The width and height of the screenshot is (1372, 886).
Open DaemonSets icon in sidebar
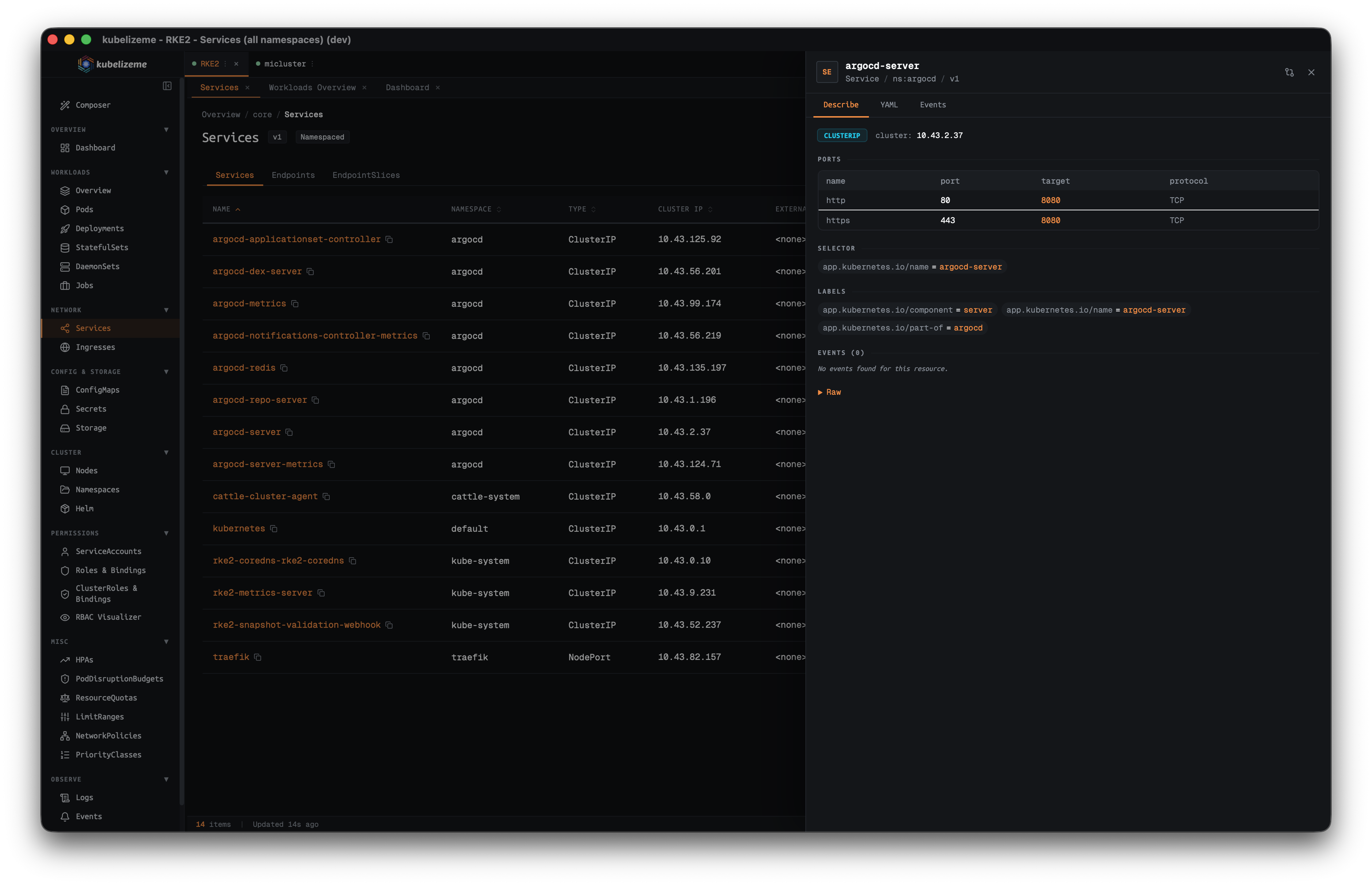pyautogui.click(x=65, y=266)
